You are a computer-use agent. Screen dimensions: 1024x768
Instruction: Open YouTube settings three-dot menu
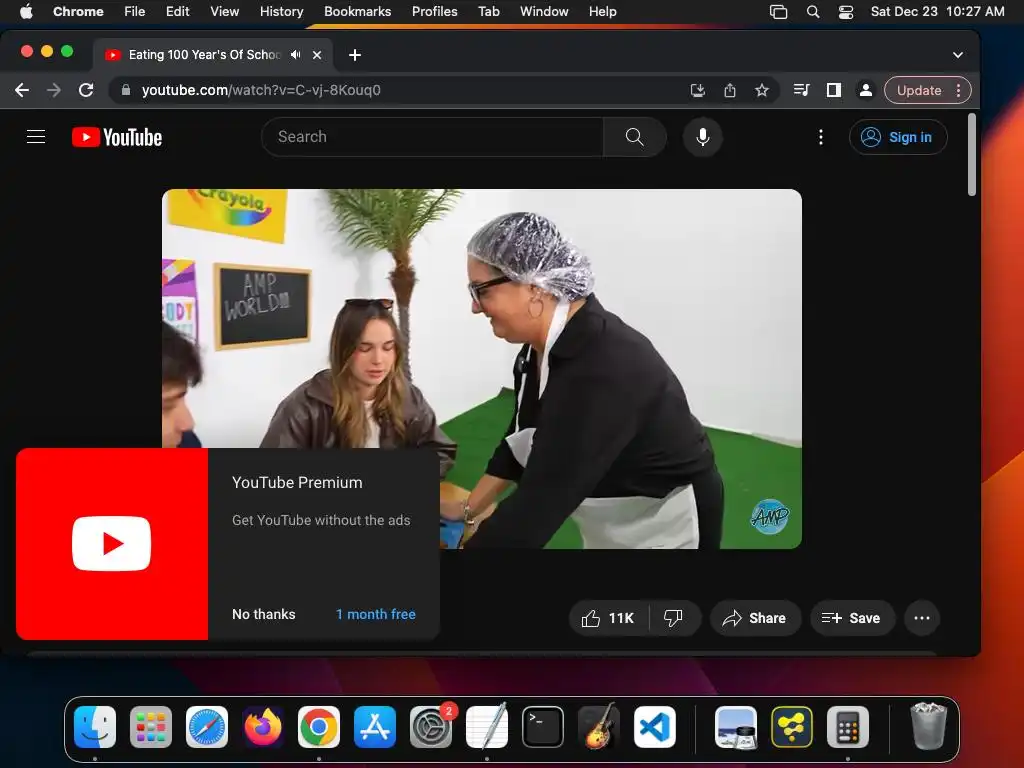[821, 137]
